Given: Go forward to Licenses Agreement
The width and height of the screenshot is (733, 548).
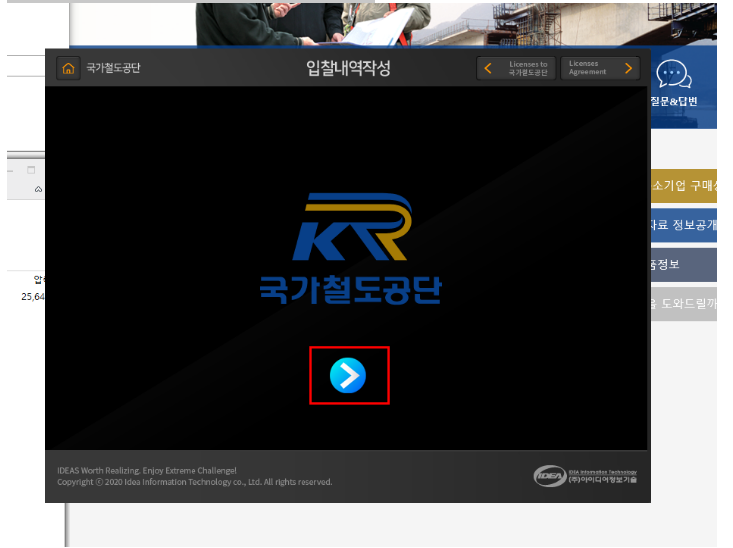Looking at the screenshot, I should [600, 68].
